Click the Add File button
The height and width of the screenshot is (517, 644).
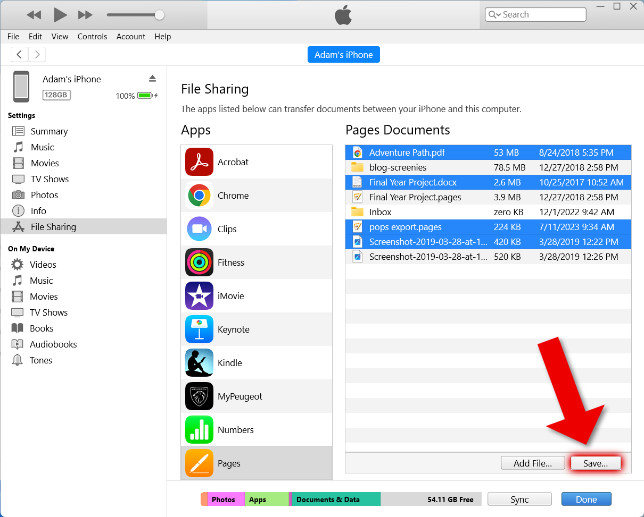pyautogui.click(x=532, y=463)
